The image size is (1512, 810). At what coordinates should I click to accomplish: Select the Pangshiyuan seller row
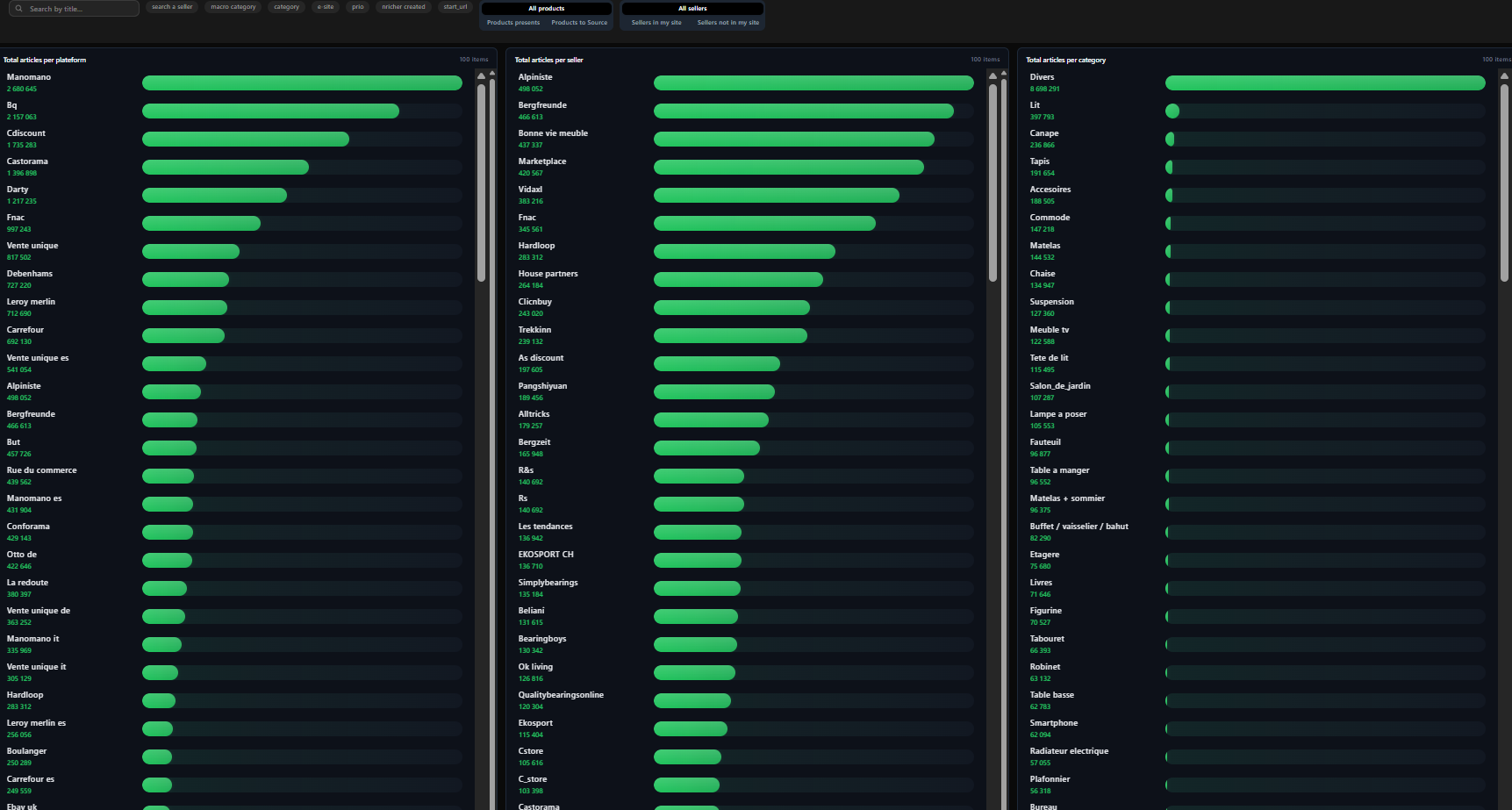(746, 391)
